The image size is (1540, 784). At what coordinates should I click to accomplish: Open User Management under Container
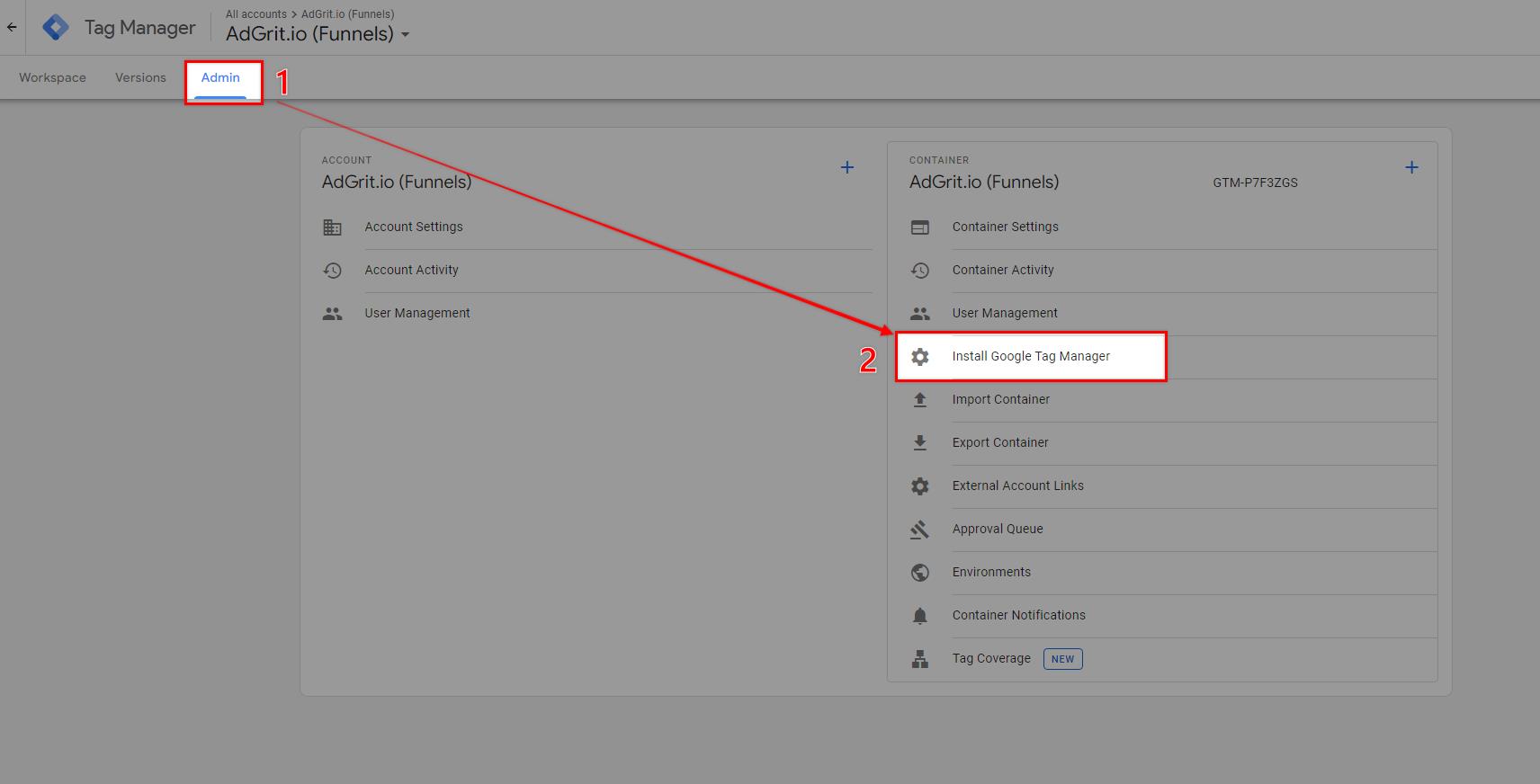[1005, 313]
